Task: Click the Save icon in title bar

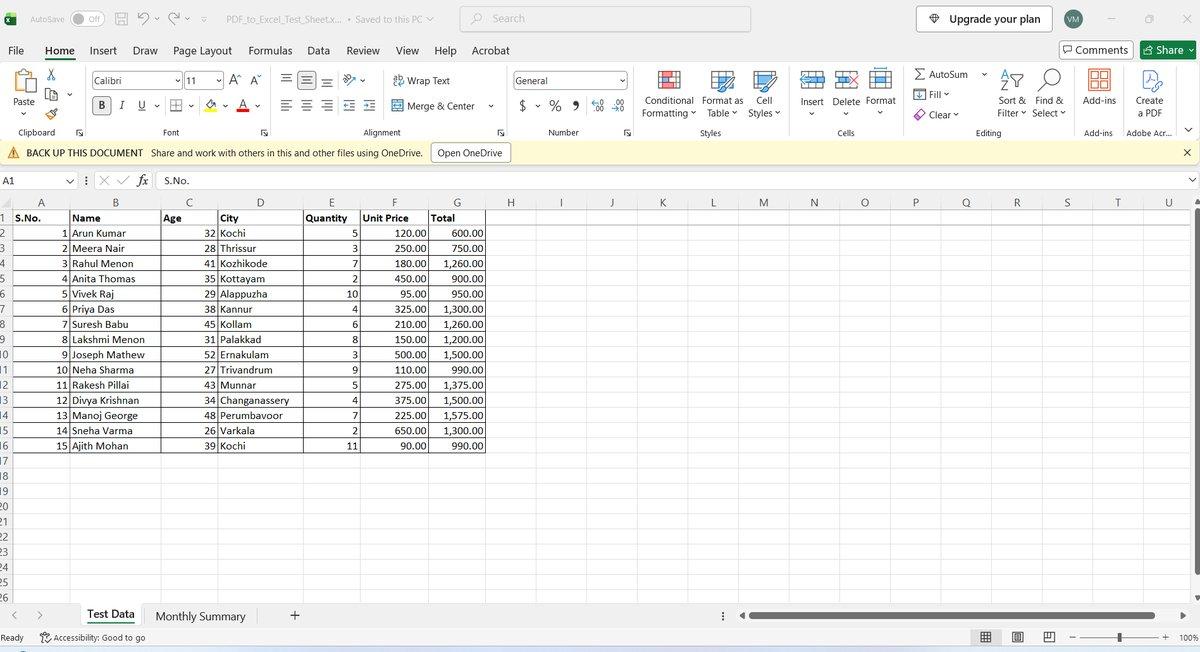Action: click(121, 19)
